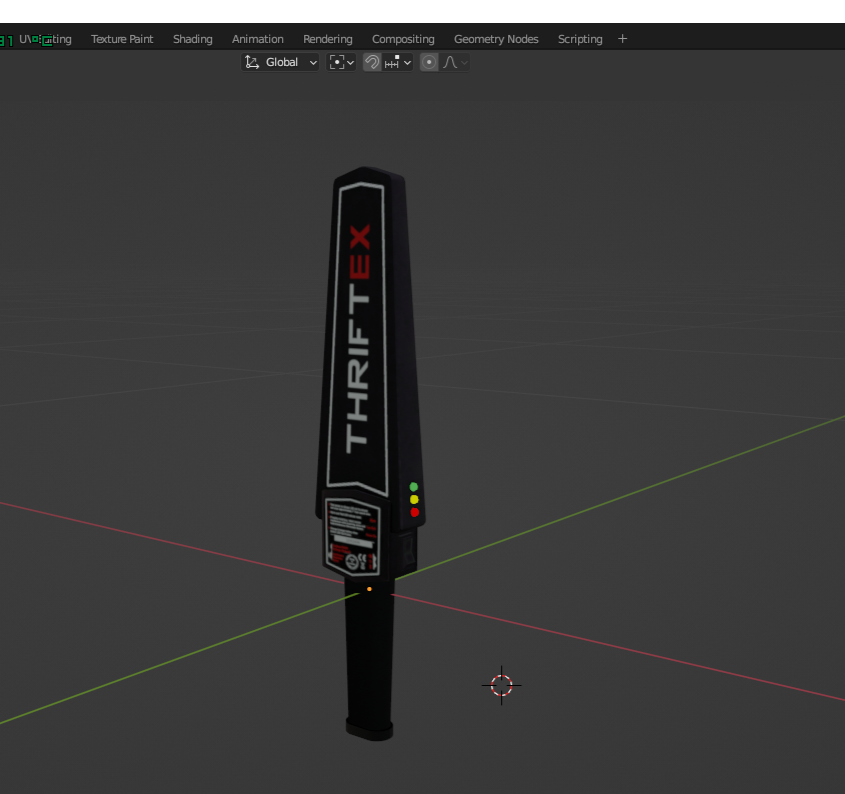Click the green LED on the scanner
The width and height of the screenshot is (845, 794).
(x=414, y=487)
